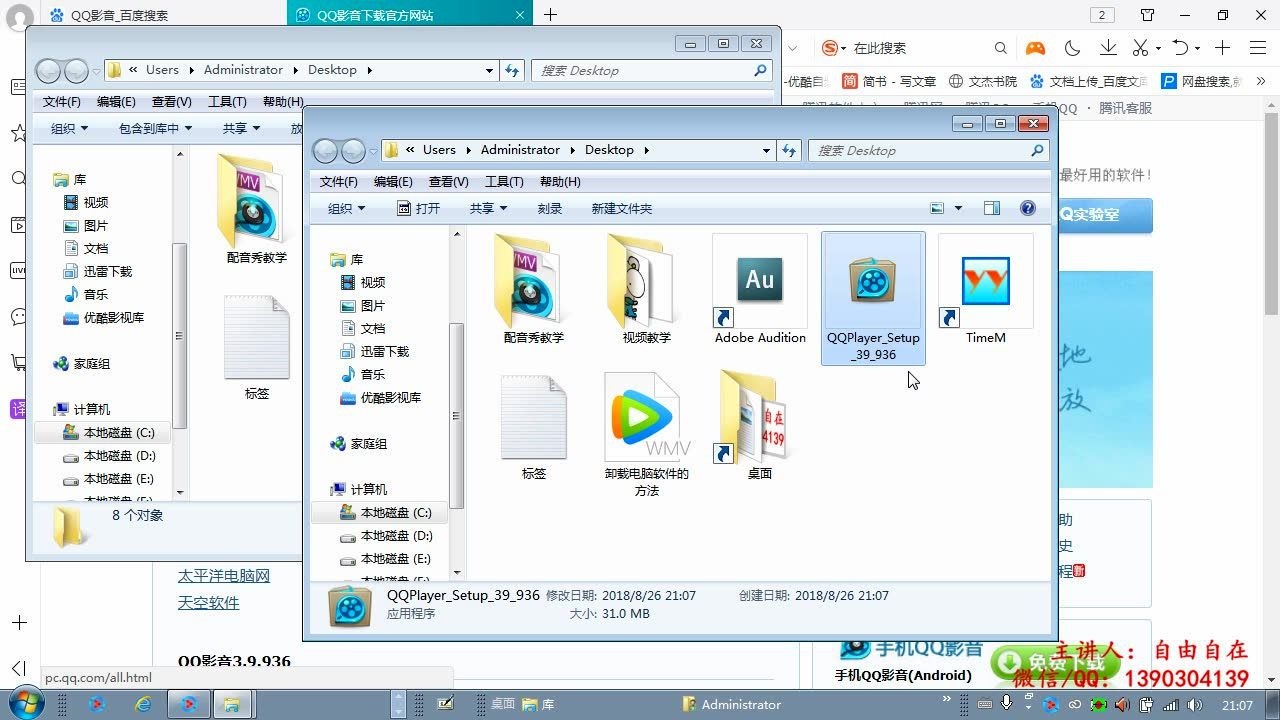The image size is (1280, 720).
Task: Open 文件(F) menu in front Explorer window
Action: pyautogui.click(x=338, y=181)
